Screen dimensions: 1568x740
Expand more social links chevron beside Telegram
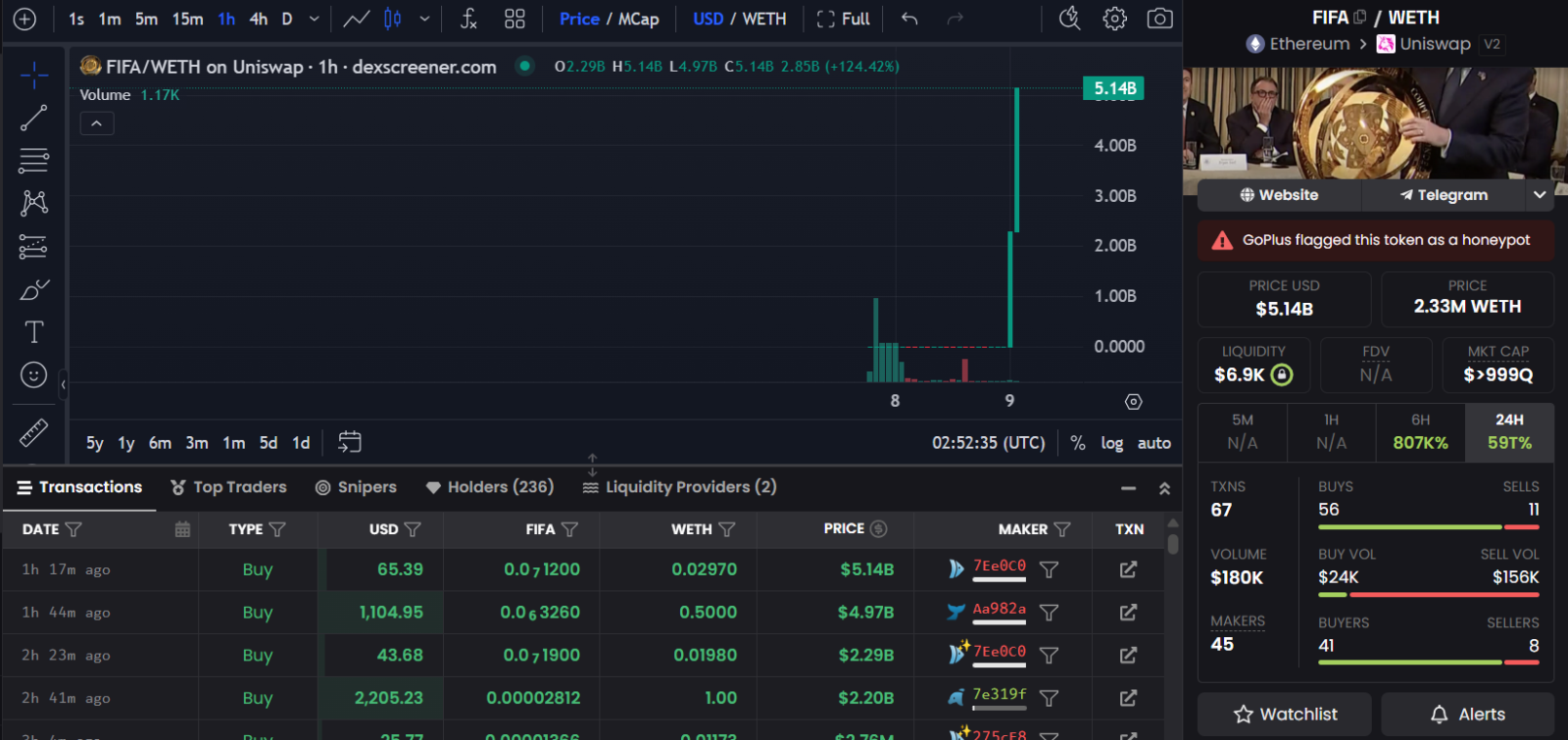(1540, 195)
